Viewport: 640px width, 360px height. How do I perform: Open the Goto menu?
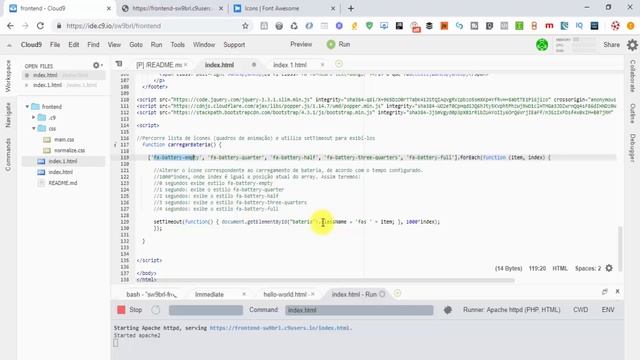[x=136, y=44]
